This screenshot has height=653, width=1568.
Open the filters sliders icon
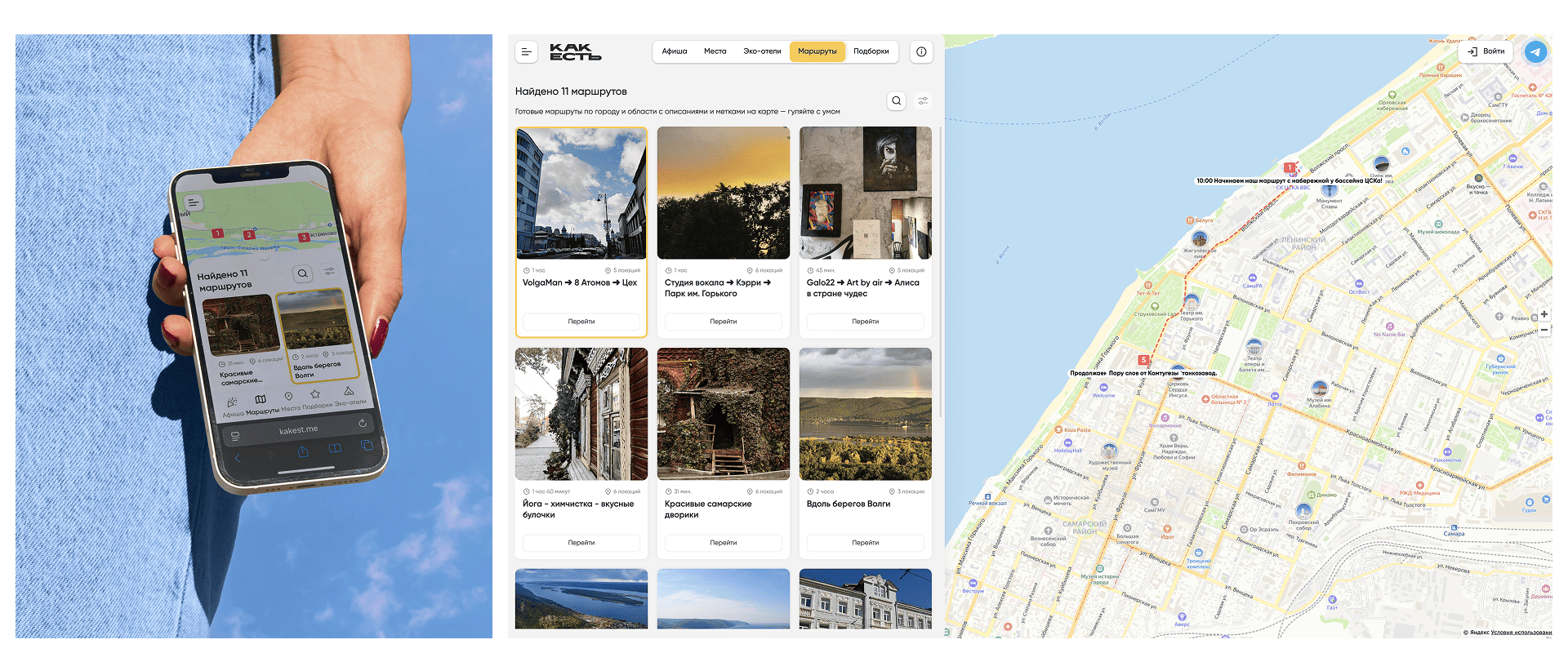pos(923,101)
